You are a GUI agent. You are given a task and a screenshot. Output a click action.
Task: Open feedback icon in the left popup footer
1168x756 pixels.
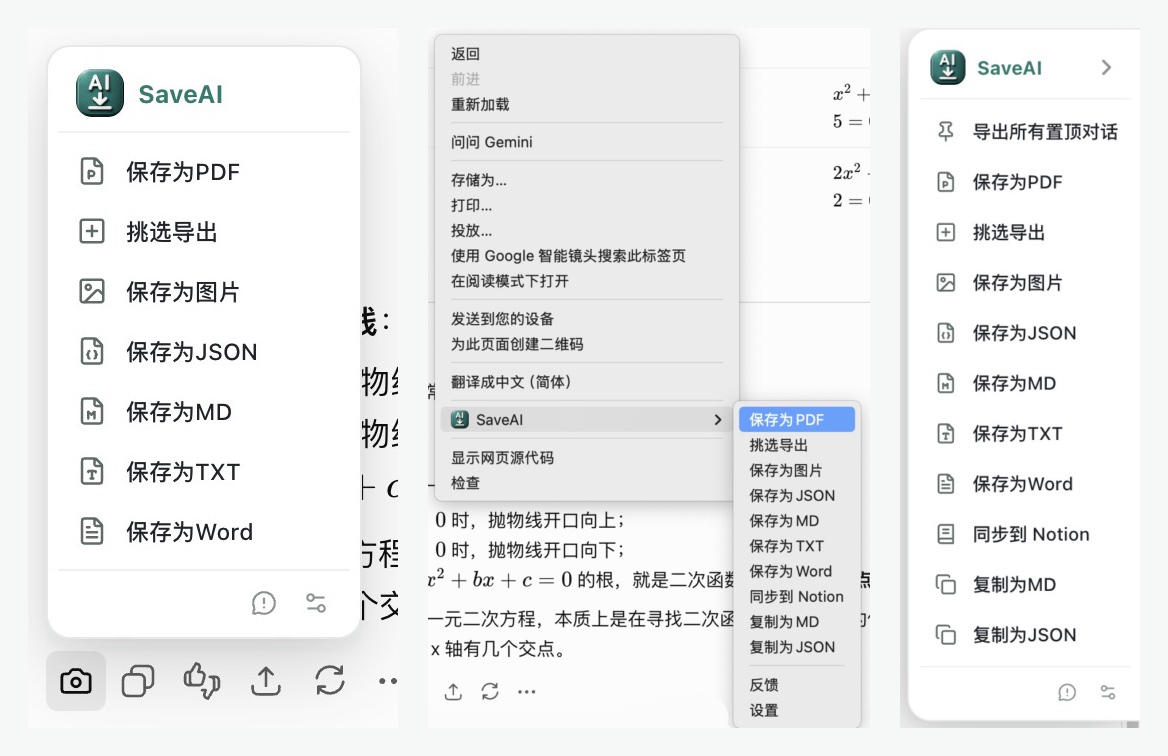pyautogui.click(x=264, y=603)
